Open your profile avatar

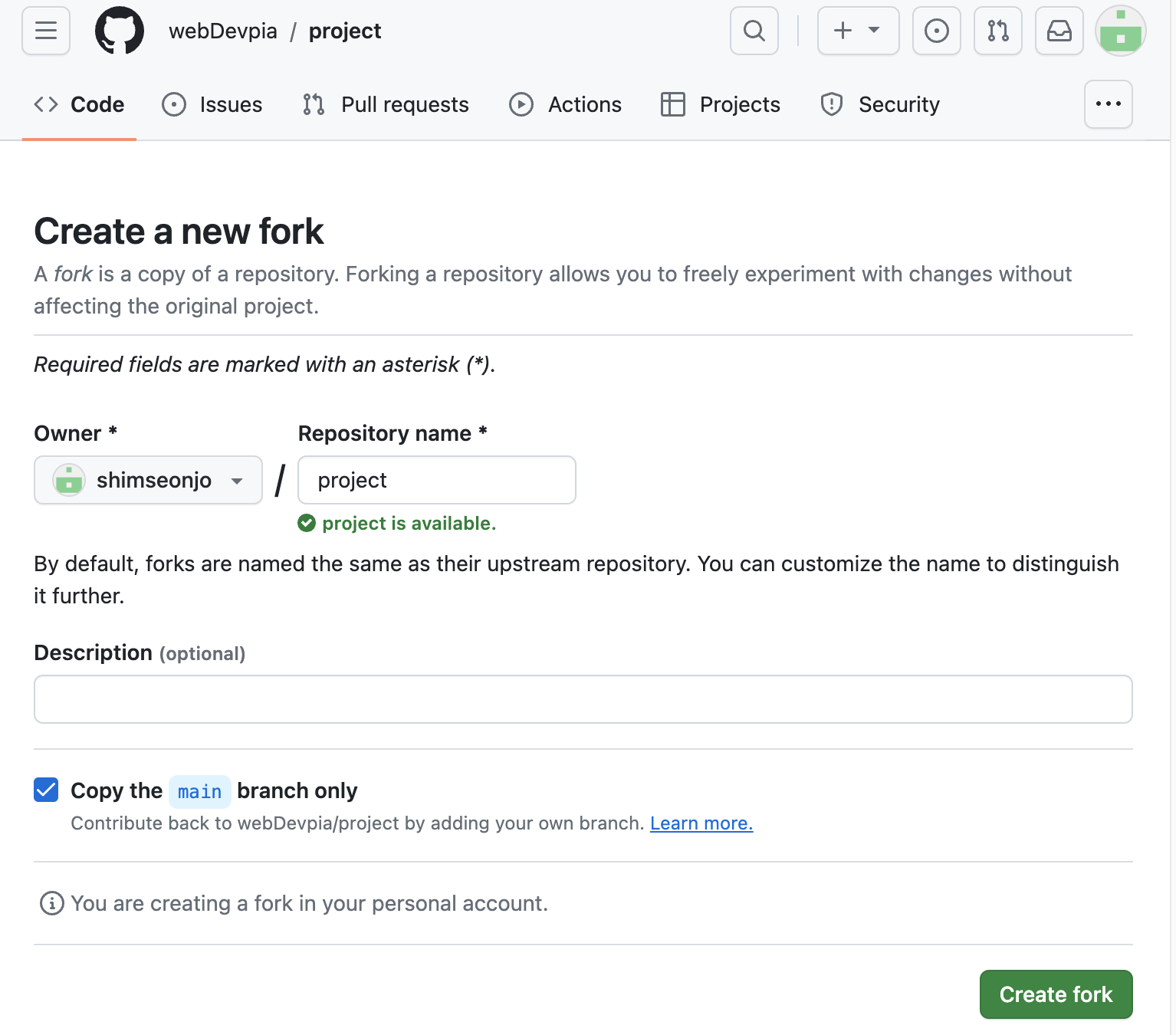1120,31
